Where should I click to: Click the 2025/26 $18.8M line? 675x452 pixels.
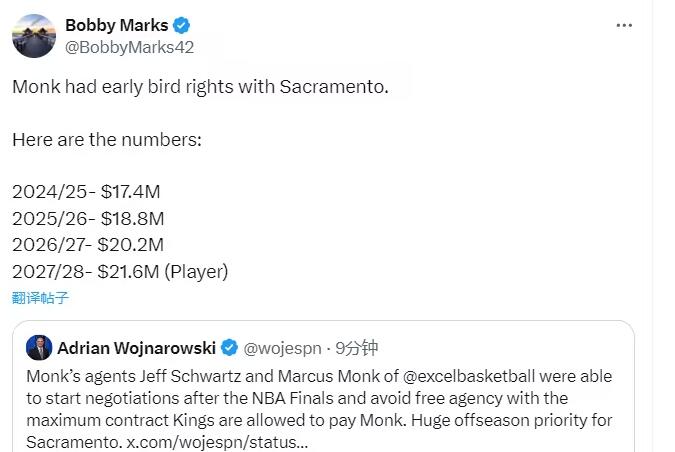coord(88,218)
